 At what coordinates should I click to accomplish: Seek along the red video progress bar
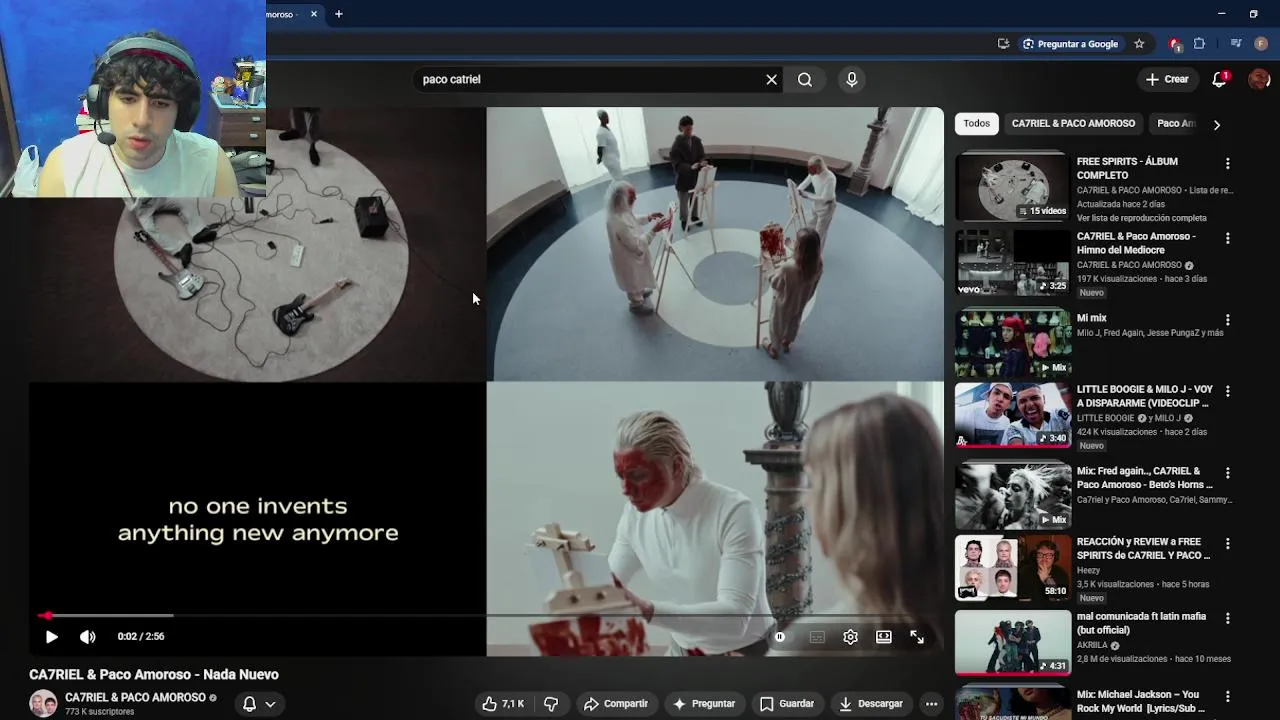pos(486,616)
